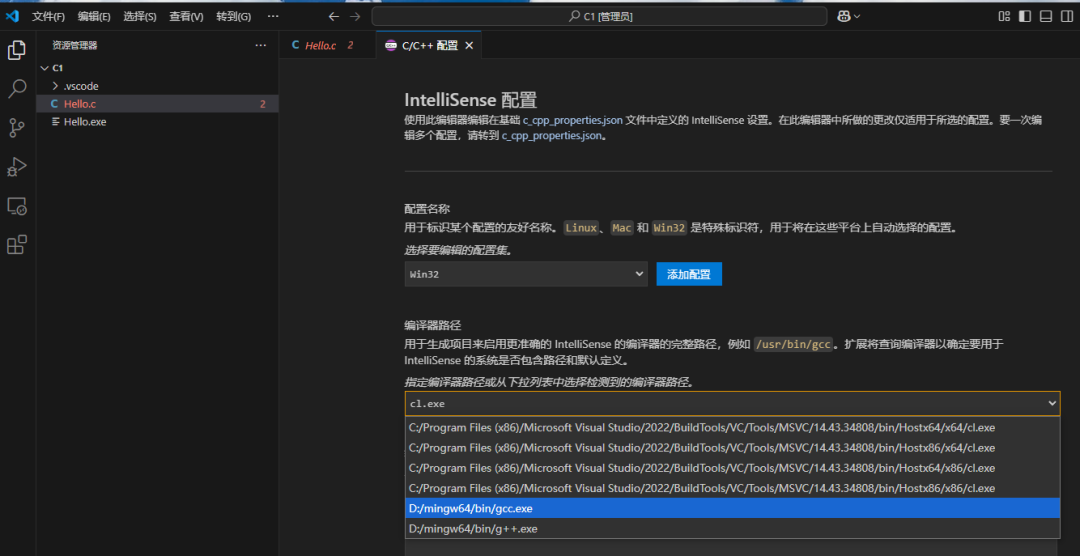Click the 编译器路径 label
The height and width of the screenshot is (556, 1080).
(x=432, y=325)
